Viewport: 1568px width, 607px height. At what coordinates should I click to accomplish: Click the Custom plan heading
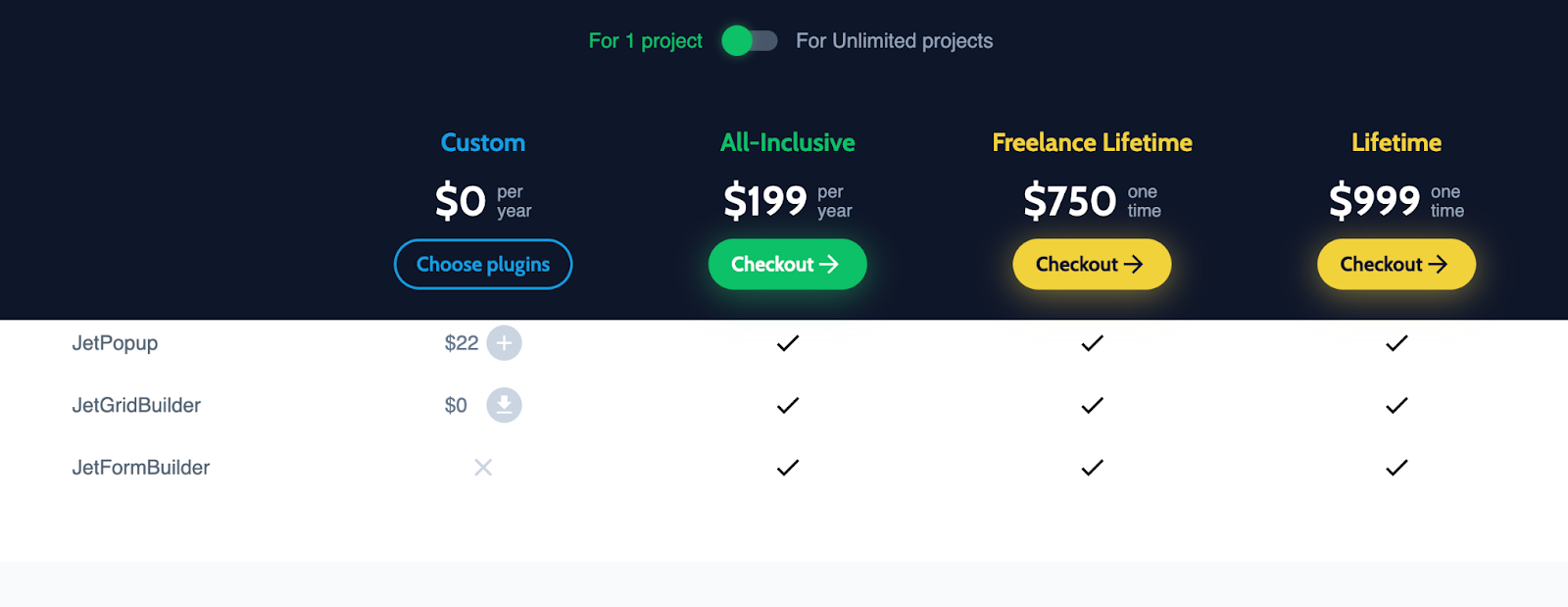(x=483, y=142)
